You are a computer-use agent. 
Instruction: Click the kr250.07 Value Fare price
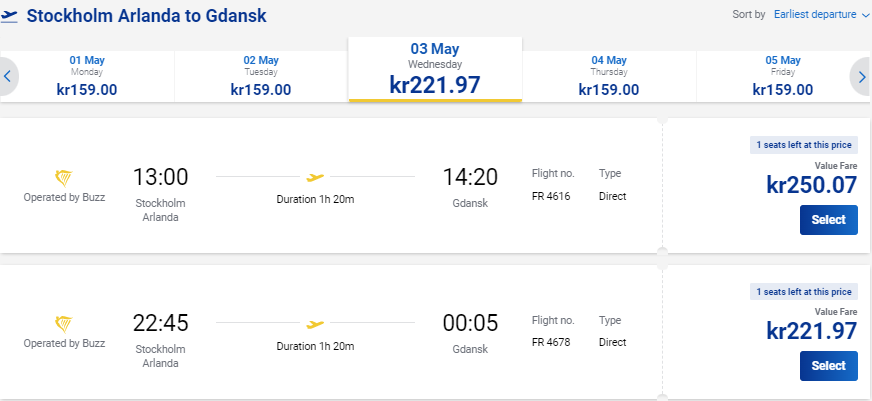812,185
